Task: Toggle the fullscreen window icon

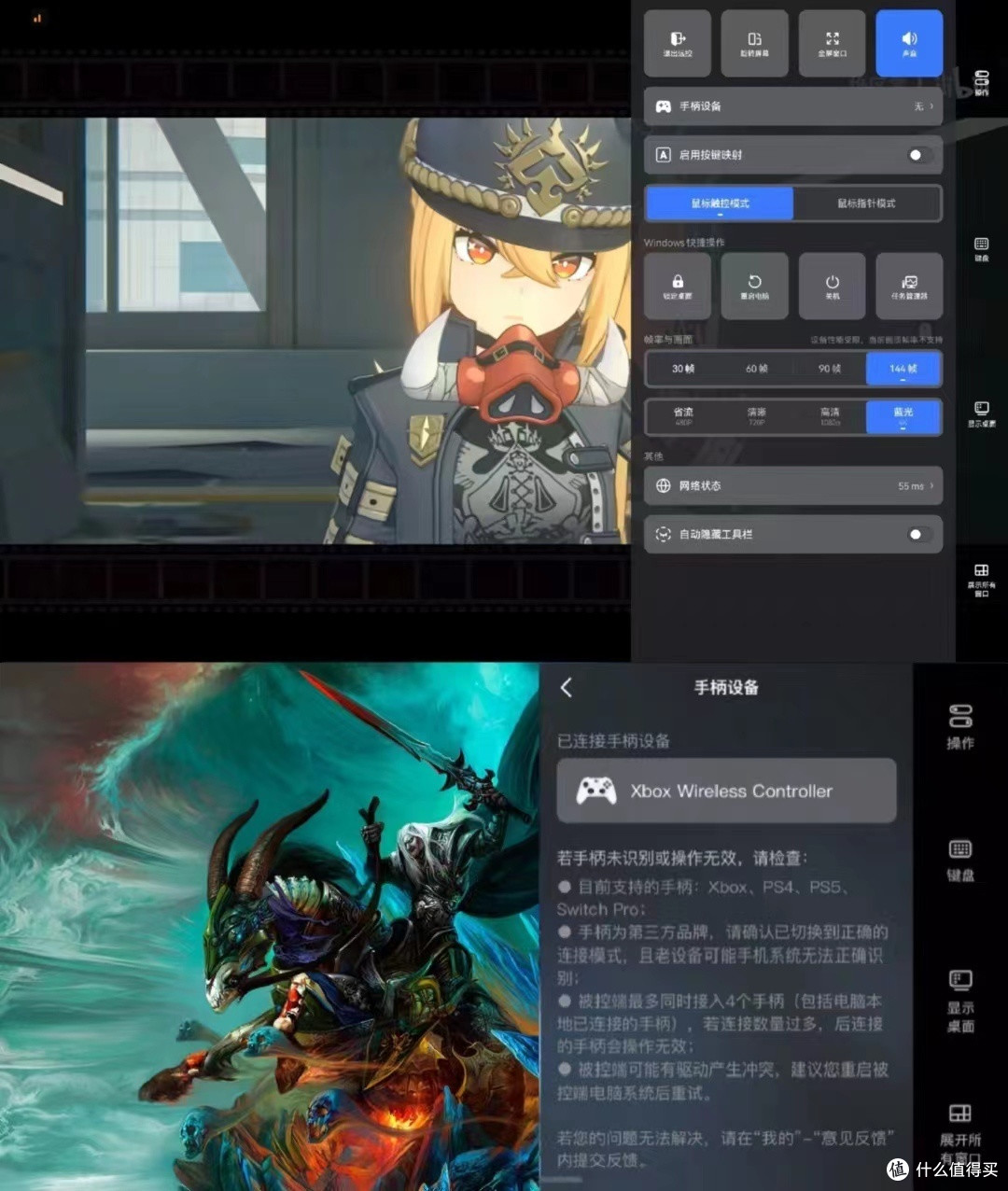Action: coord(832,43)
